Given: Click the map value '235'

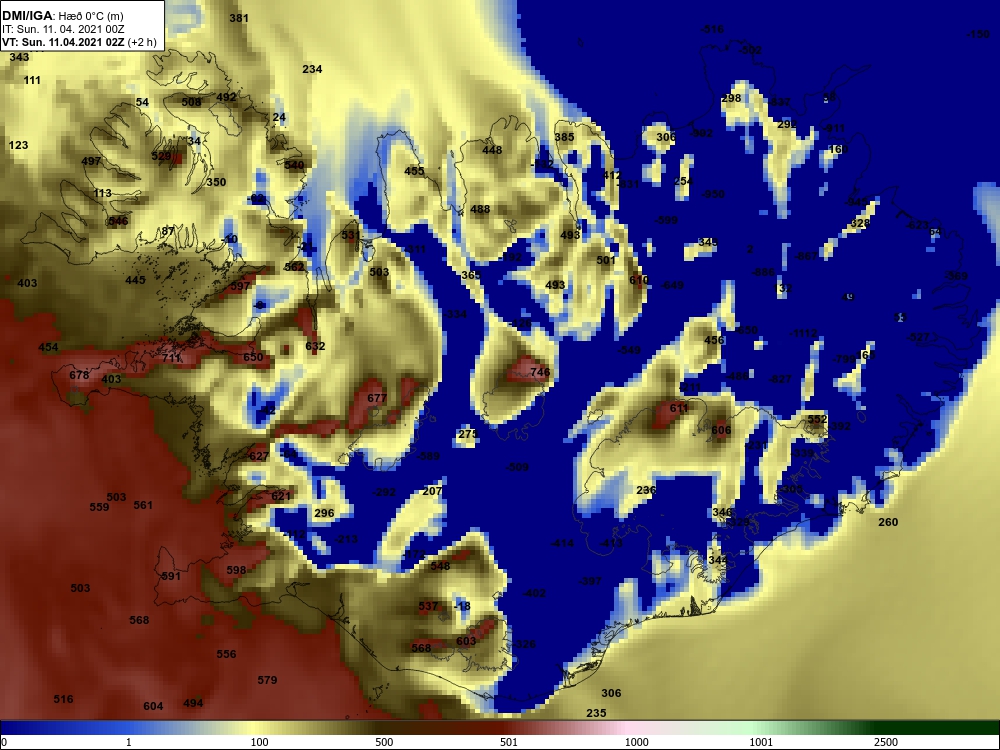Looking at the screenshot, I should (x=596, y=713).
